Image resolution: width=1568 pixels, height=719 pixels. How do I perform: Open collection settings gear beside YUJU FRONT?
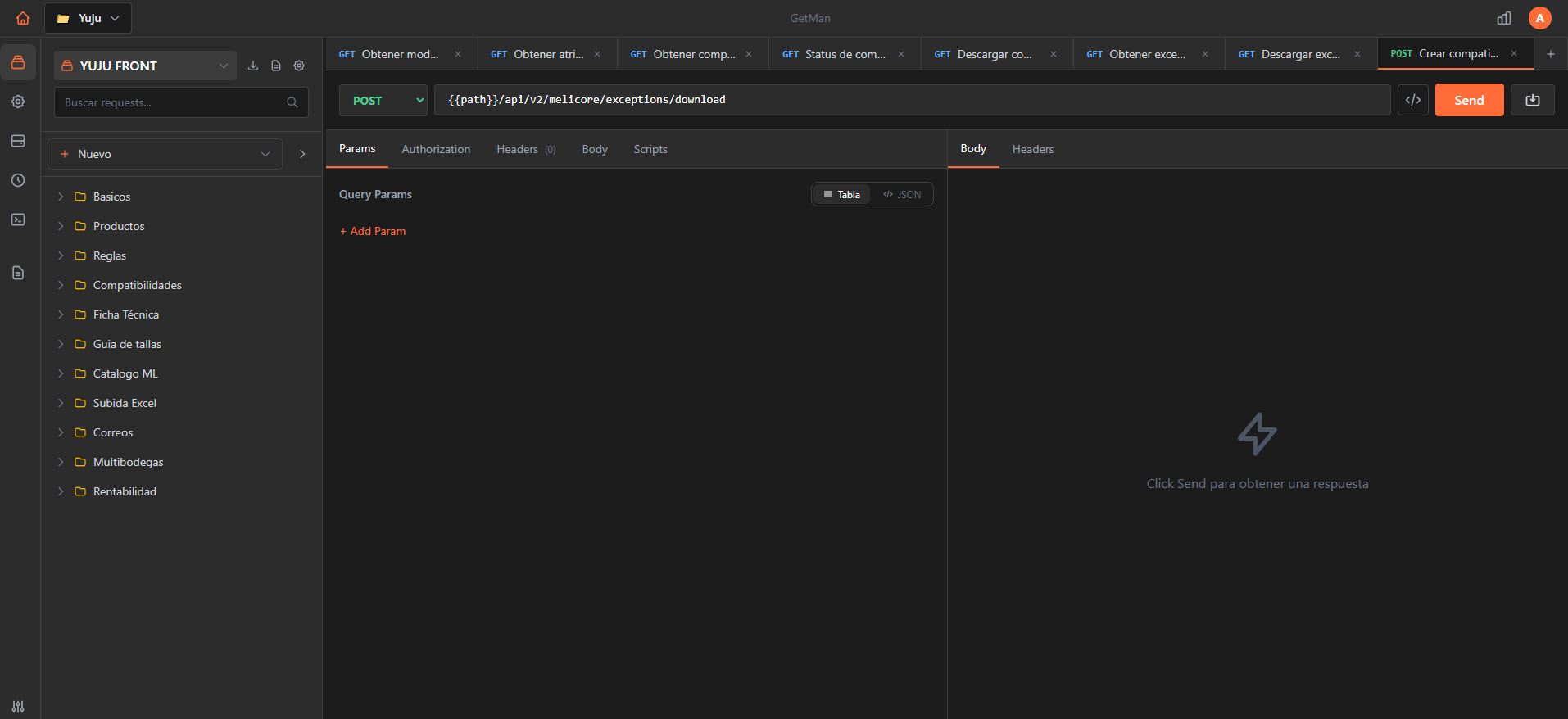click(x=299, y=66)
